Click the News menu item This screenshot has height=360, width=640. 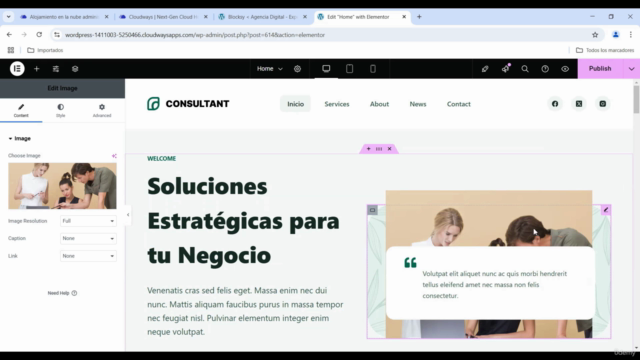click(x=418, y=104)
